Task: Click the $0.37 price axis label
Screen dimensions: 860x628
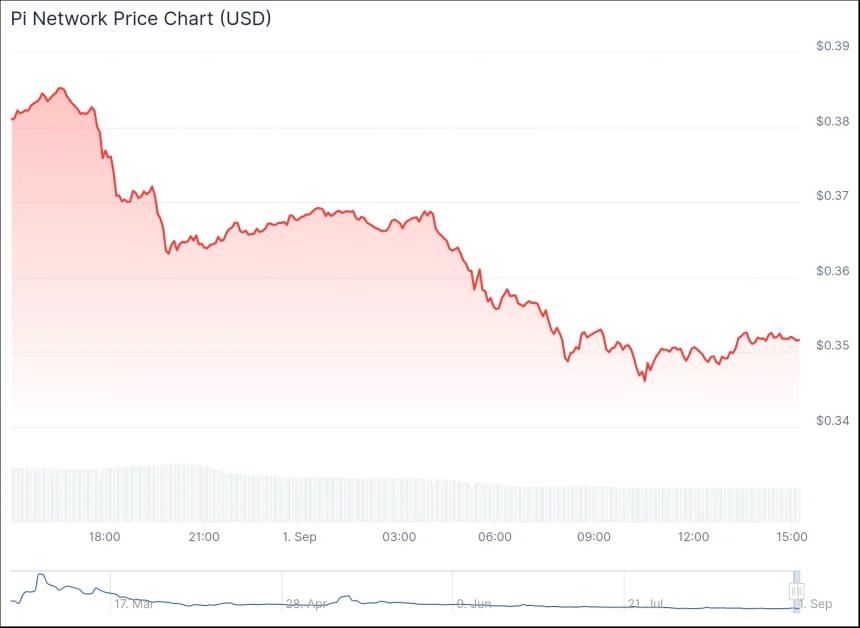Action: (x=832, y=196)
